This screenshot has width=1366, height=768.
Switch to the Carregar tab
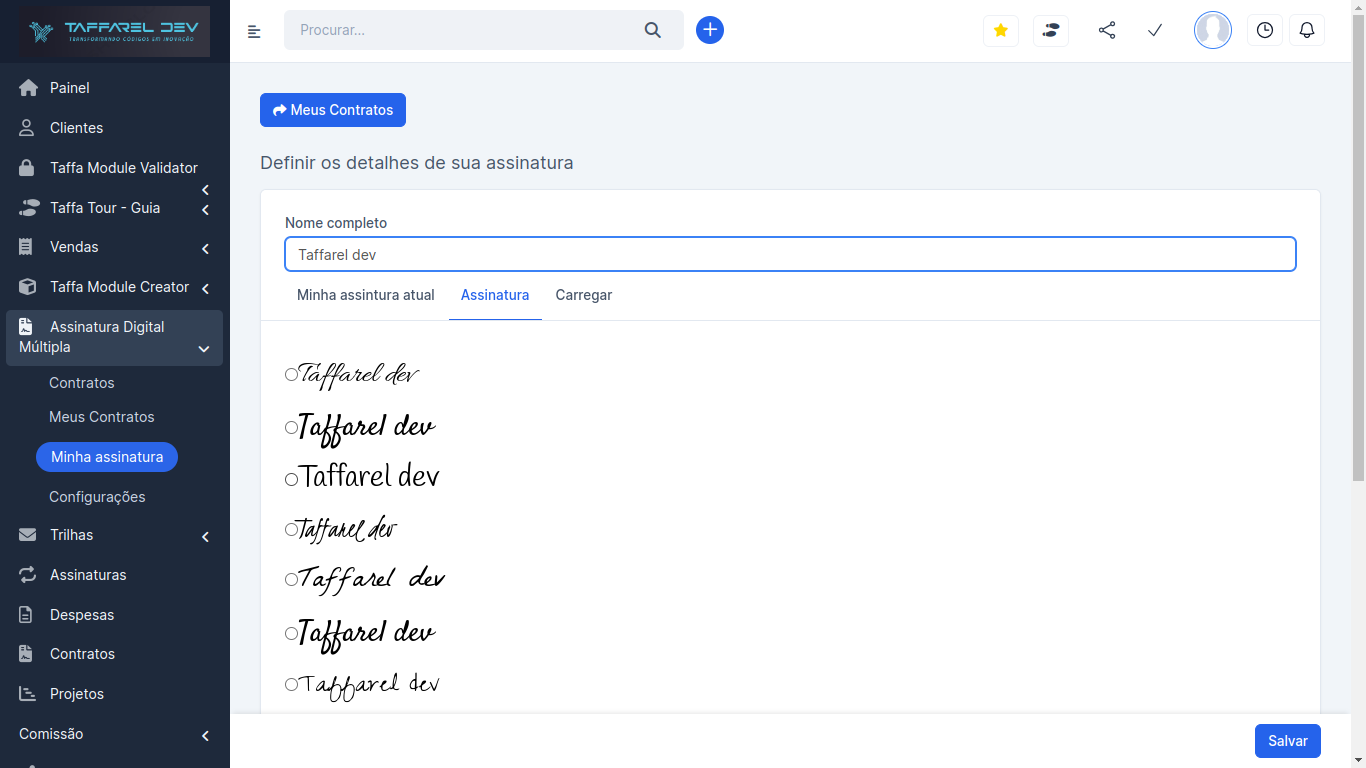tap(583, 295)
